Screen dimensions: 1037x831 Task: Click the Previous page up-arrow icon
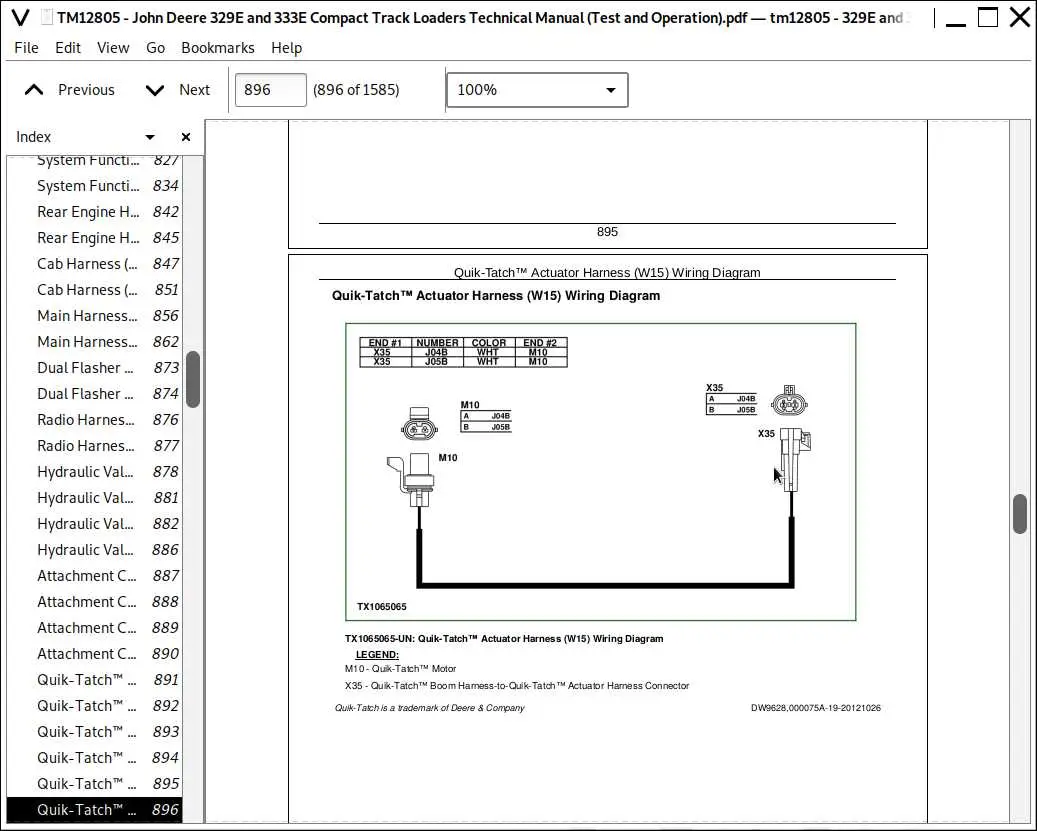34,90
